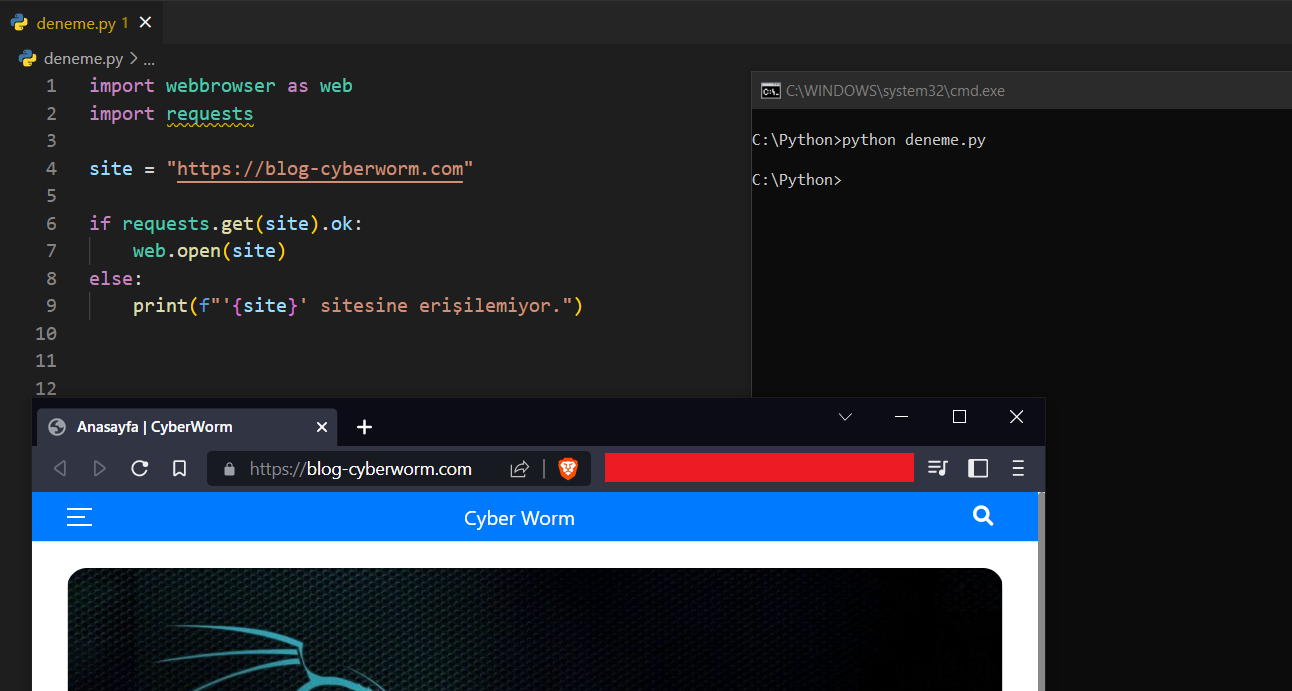This screenshot has width=1292, height=691.
Task: Click the browser Forward arrow
Action: (99, 468)
